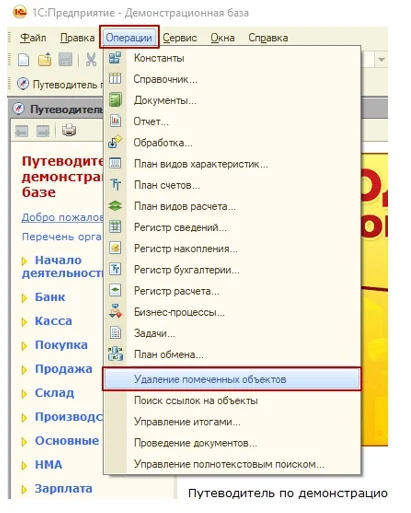Screen dimensions: 411x513
Task: Click the Cut scissors toolbar icon
Action: point(91,60)
